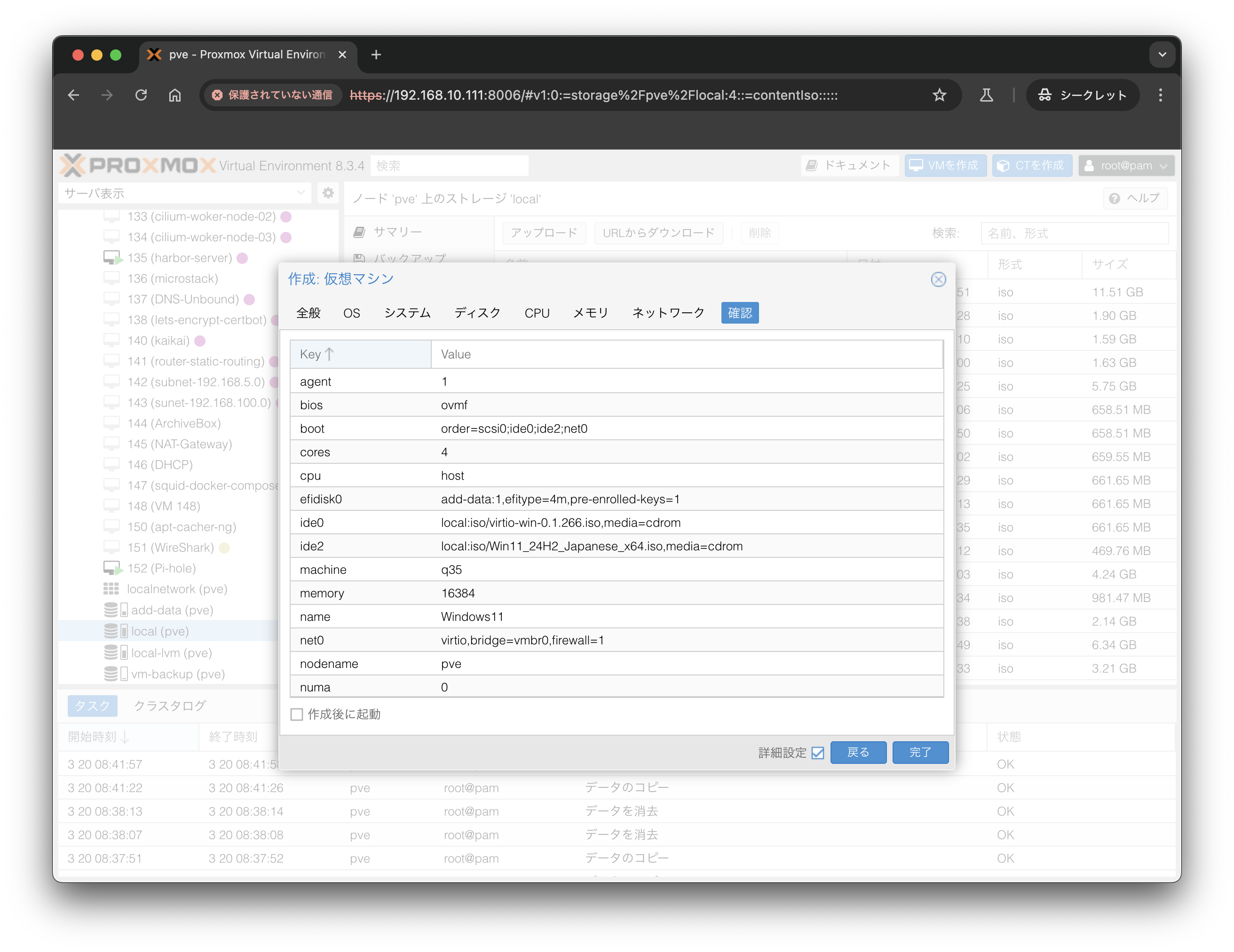The height and width of the screenshot is (952, 1234).
Task: Click the browser reload icon
Action: click(x=141, y=95)
